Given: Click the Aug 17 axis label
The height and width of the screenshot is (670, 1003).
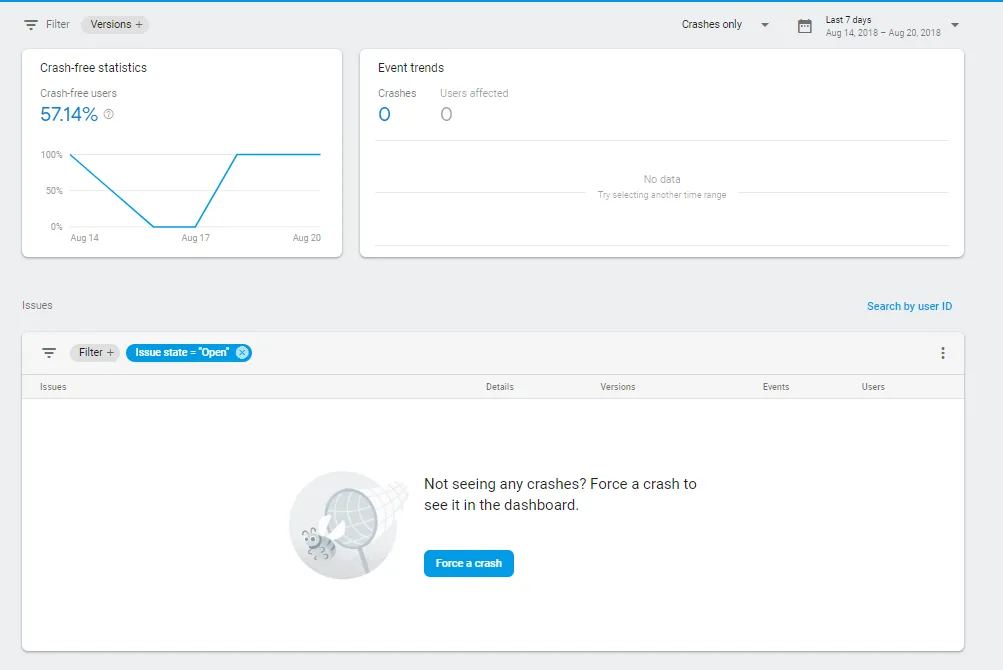Looking at the screenshot, I should (x=196, y=237).
